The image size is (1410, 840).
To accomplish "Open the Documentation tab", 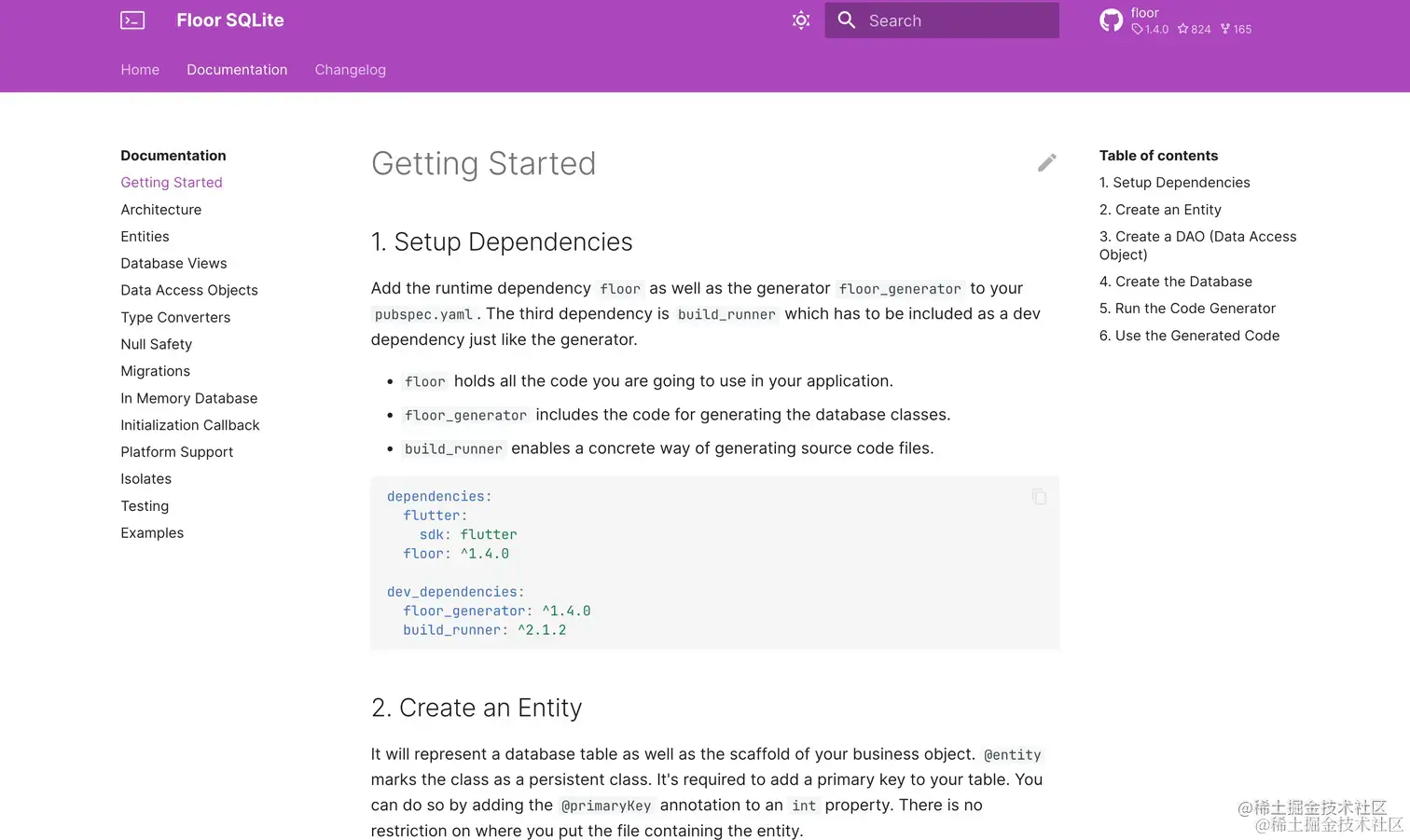I will coord(237,70).
